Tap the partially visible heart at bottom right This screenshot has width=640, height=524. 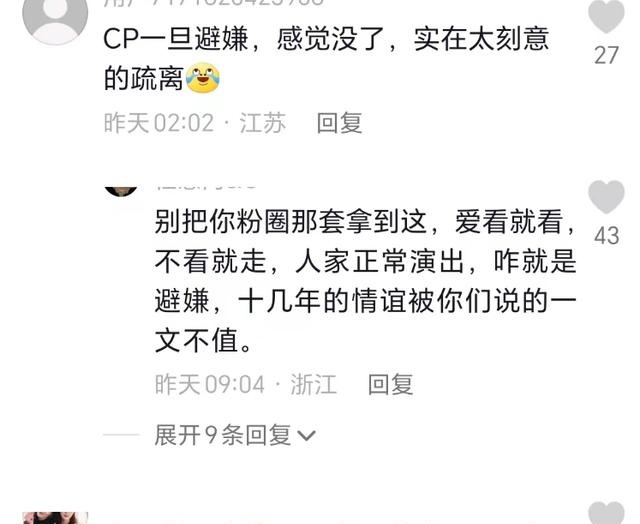(x=606, y=513)
